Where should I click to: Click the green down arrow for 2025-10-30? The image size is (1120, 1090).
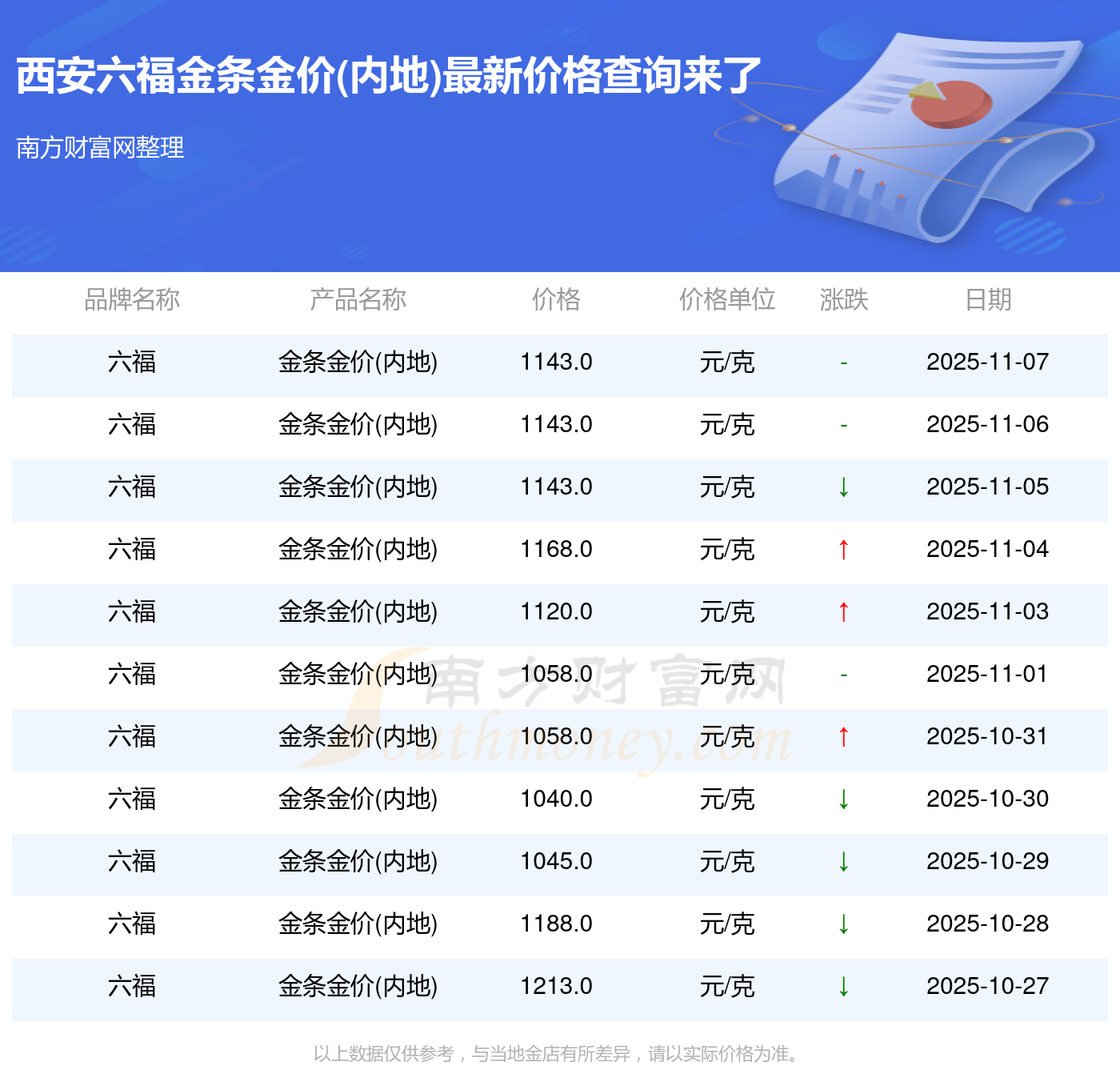pos(843,799)
